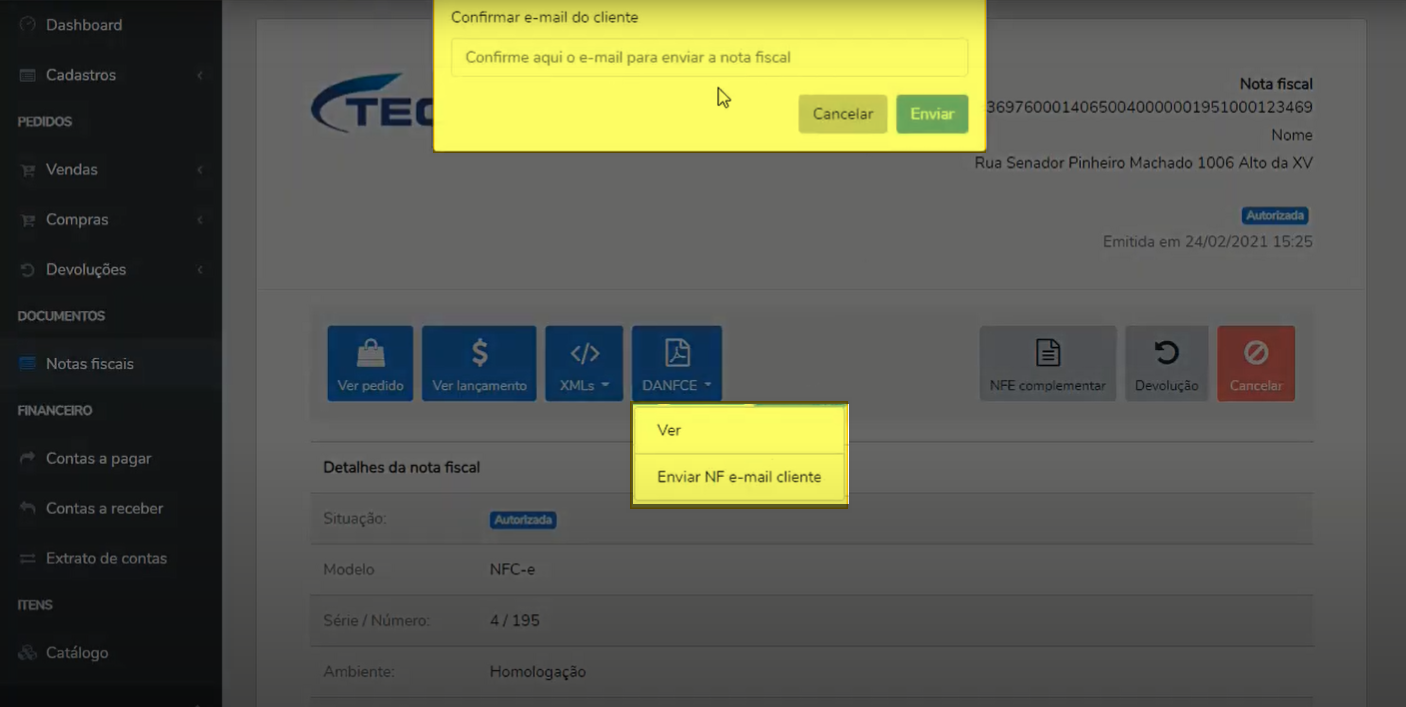Screen dimensions: 1406x707
Task: Click the document icon in NFE complementar
Action: (x=1048, y=352)
